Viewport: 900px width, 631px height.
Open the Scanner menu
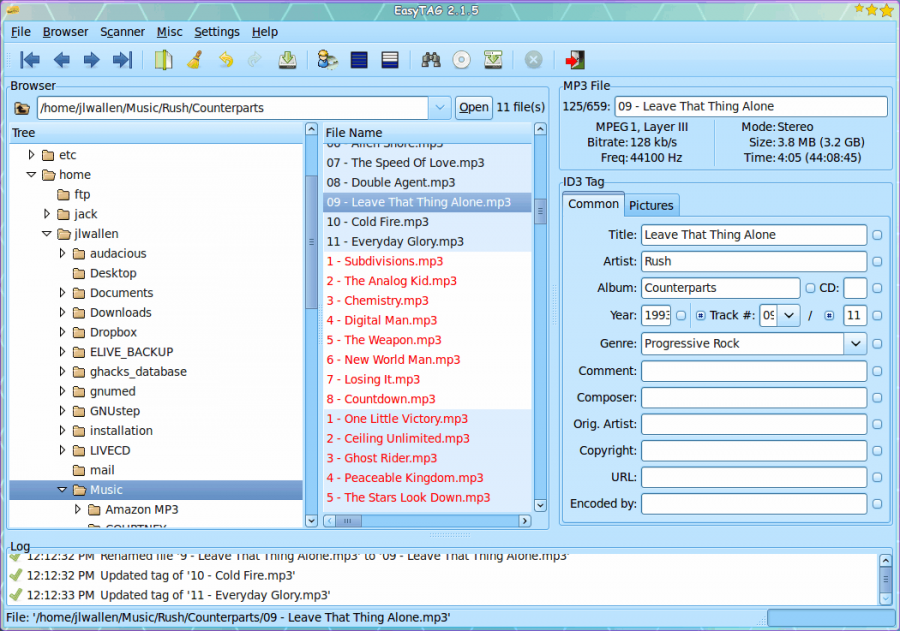coord(122,31)
